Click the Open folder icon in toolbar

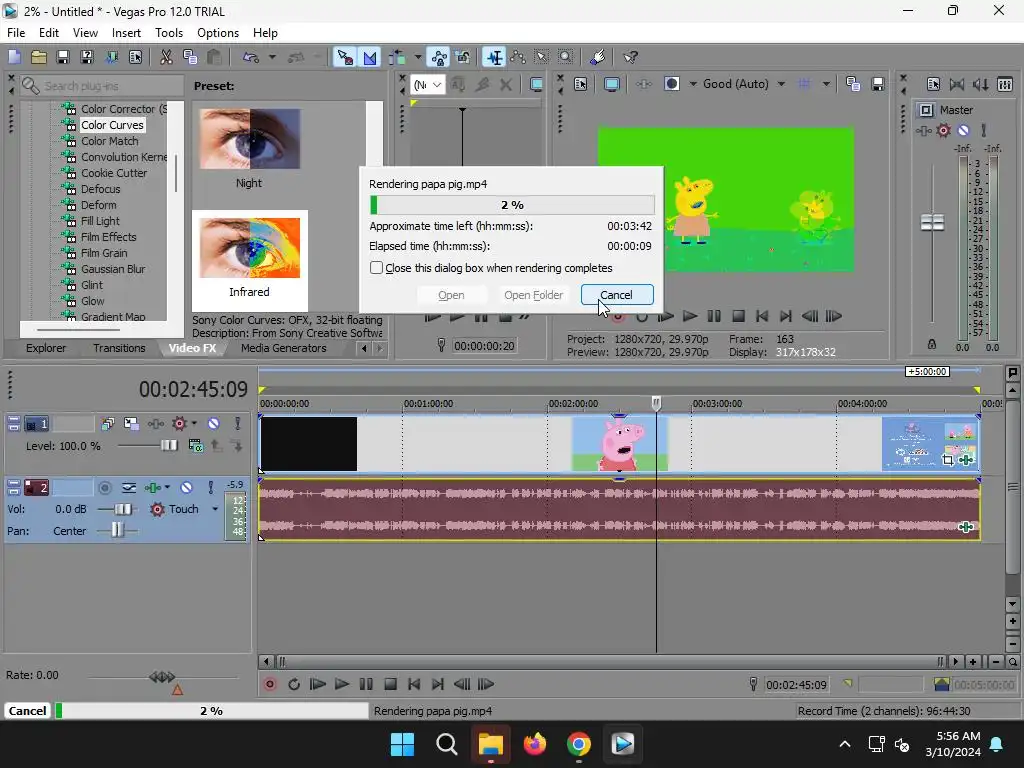click(39, 57)
